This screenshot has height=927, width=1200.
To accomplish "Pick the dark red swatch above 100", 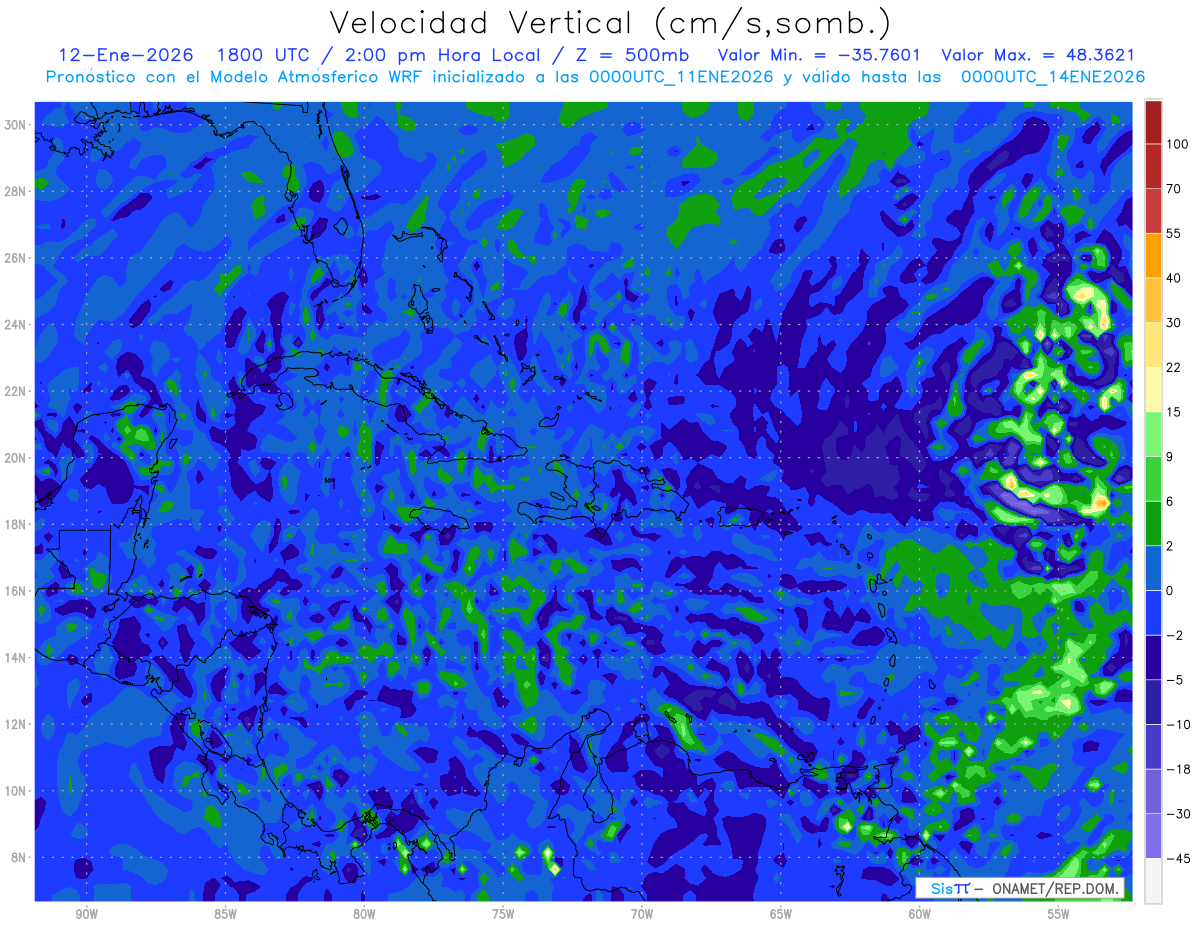I will [x=1153, y=122].
